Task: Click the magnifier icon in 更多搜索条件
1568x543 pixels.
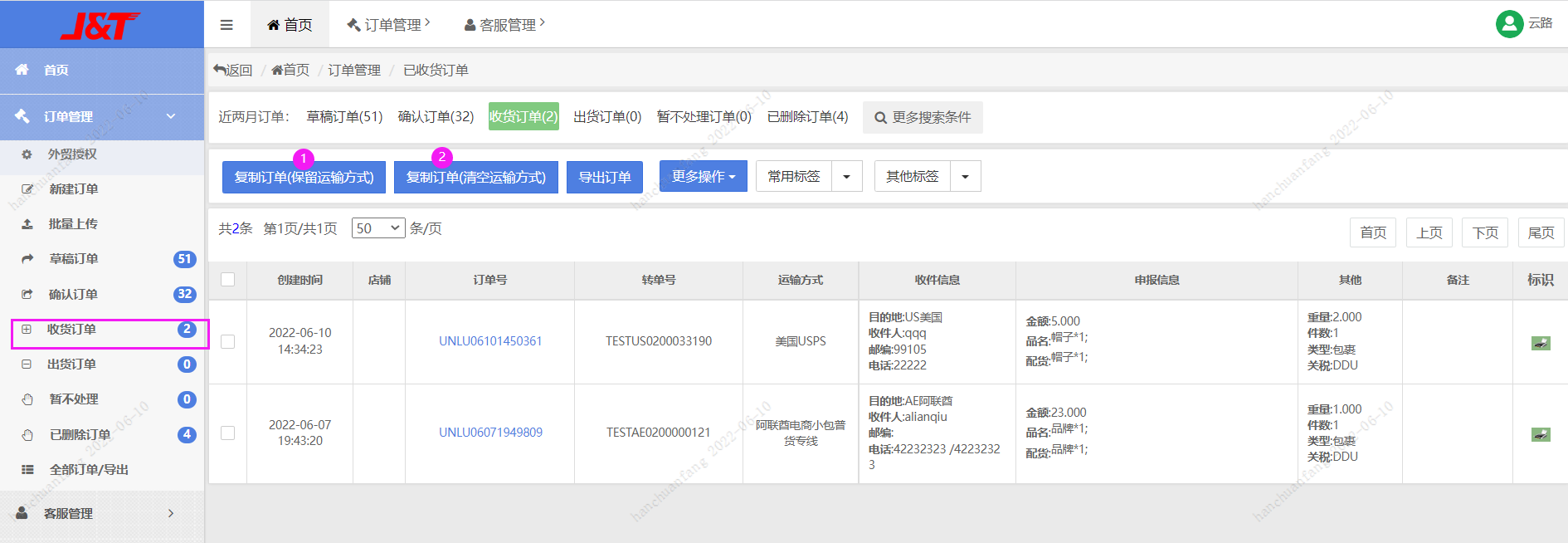Action: [x=880, y=118]
